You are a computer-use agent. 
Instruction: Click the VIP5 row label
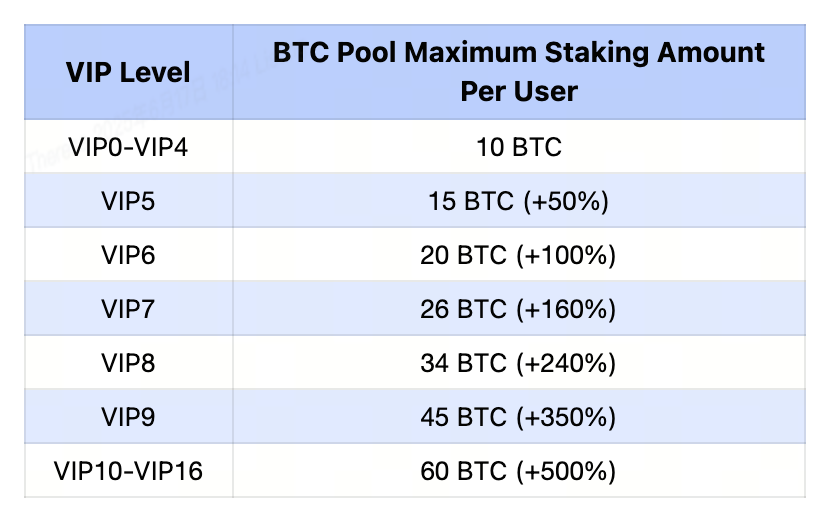[128, 202]
